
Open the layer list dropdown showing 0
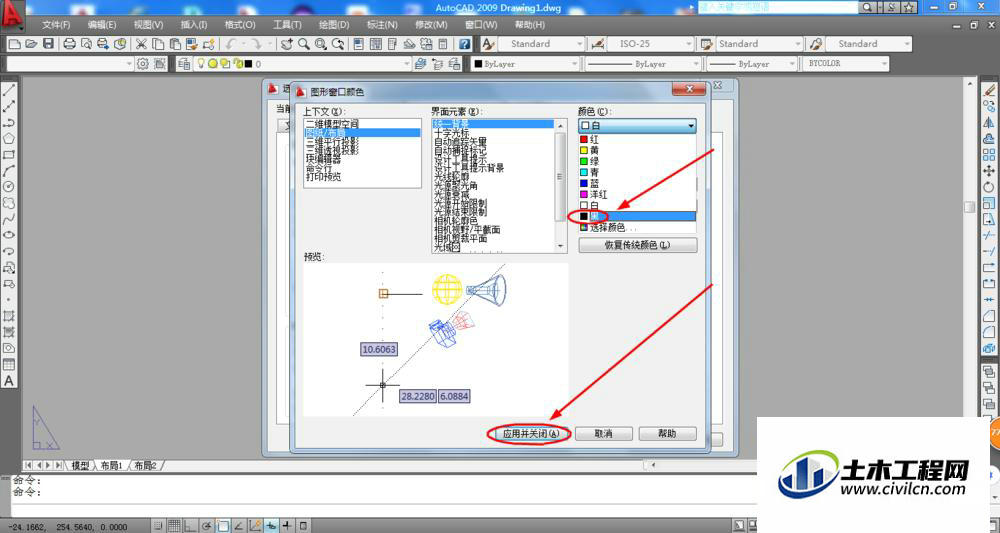302,64
